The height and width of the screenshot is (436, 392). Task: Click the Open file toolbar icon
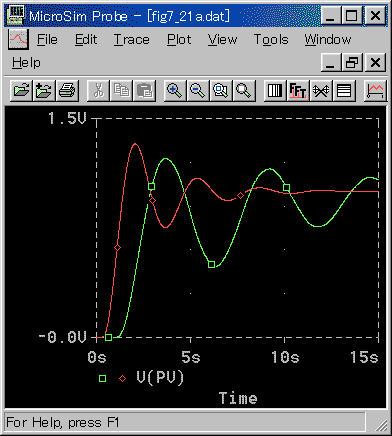click(x=21, y=90)
